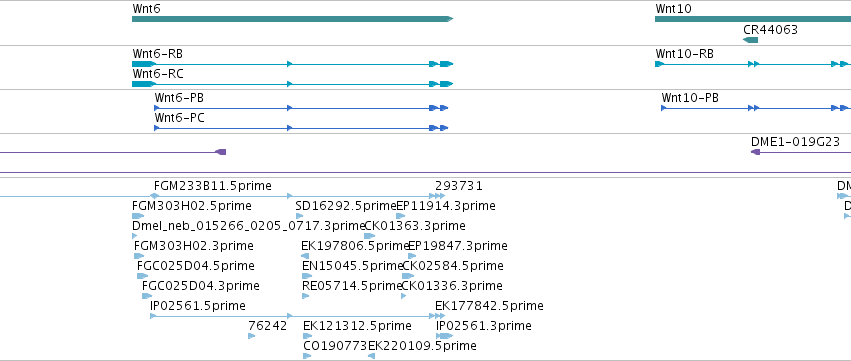Screen dimensions: 851x361
Task: Select the Wnt6 gene bar
Action: [x=292, y=19]
